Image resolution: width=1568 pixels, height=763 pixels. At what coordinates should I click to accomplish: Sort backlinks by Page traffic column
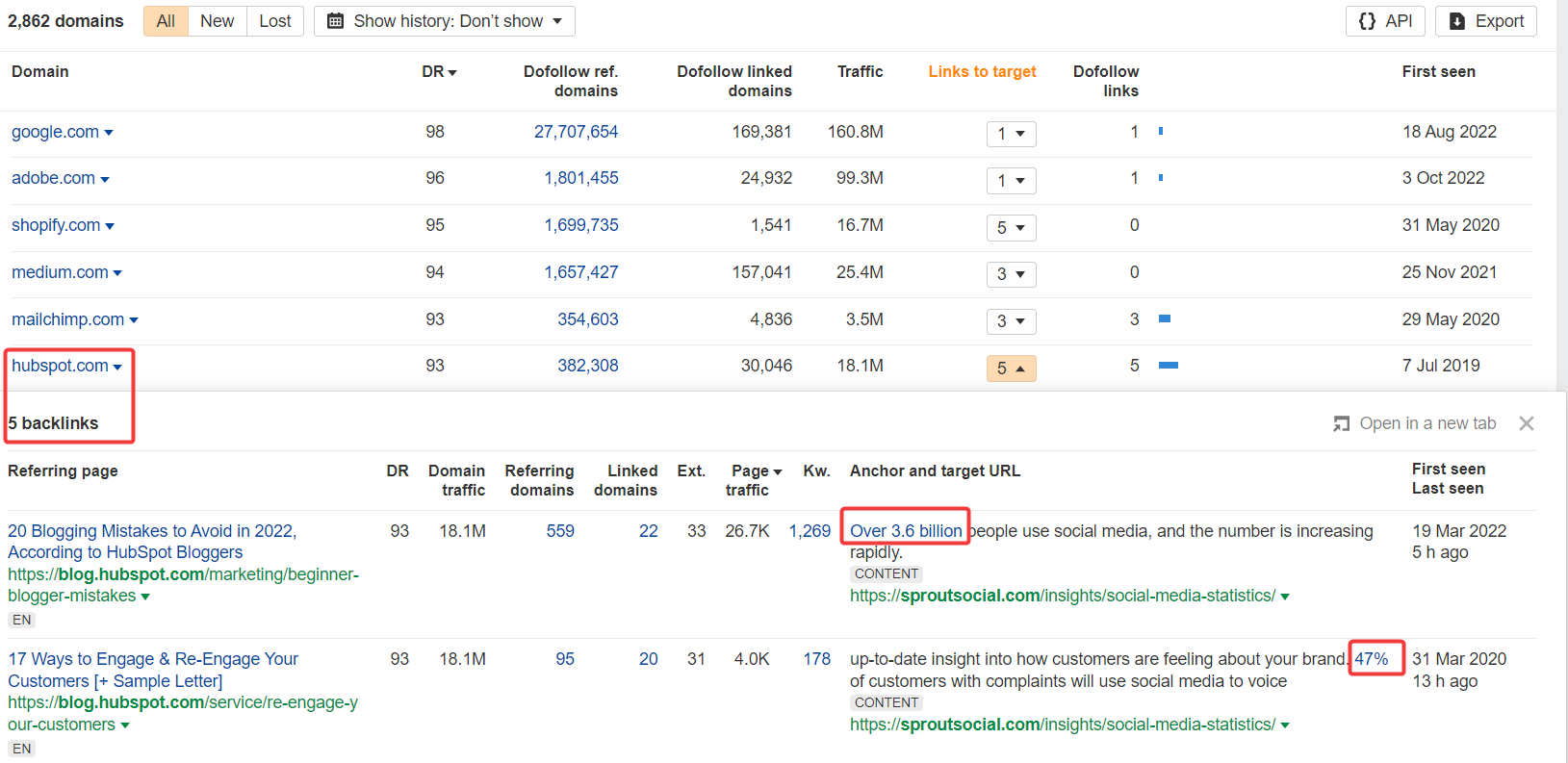[757, 471]
